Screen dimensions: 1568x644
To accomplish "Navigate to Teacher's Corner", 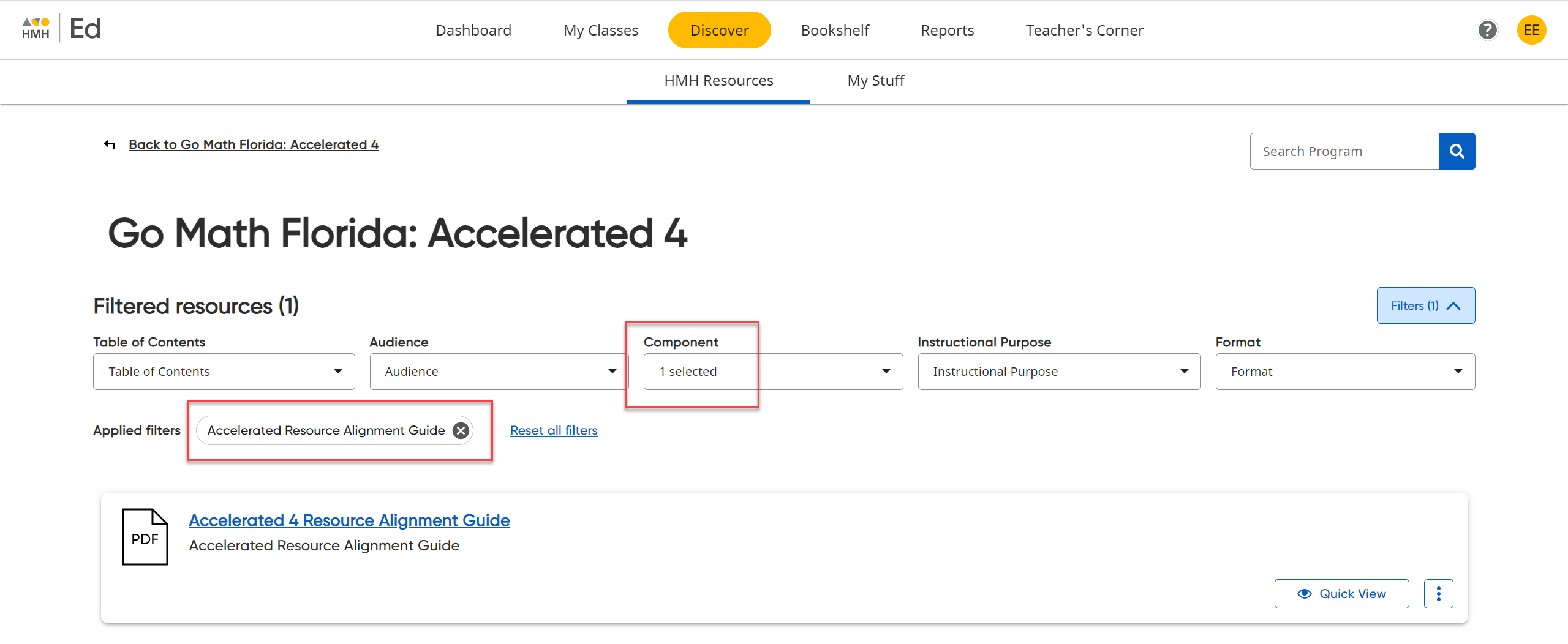I will tap(1084, 29).
